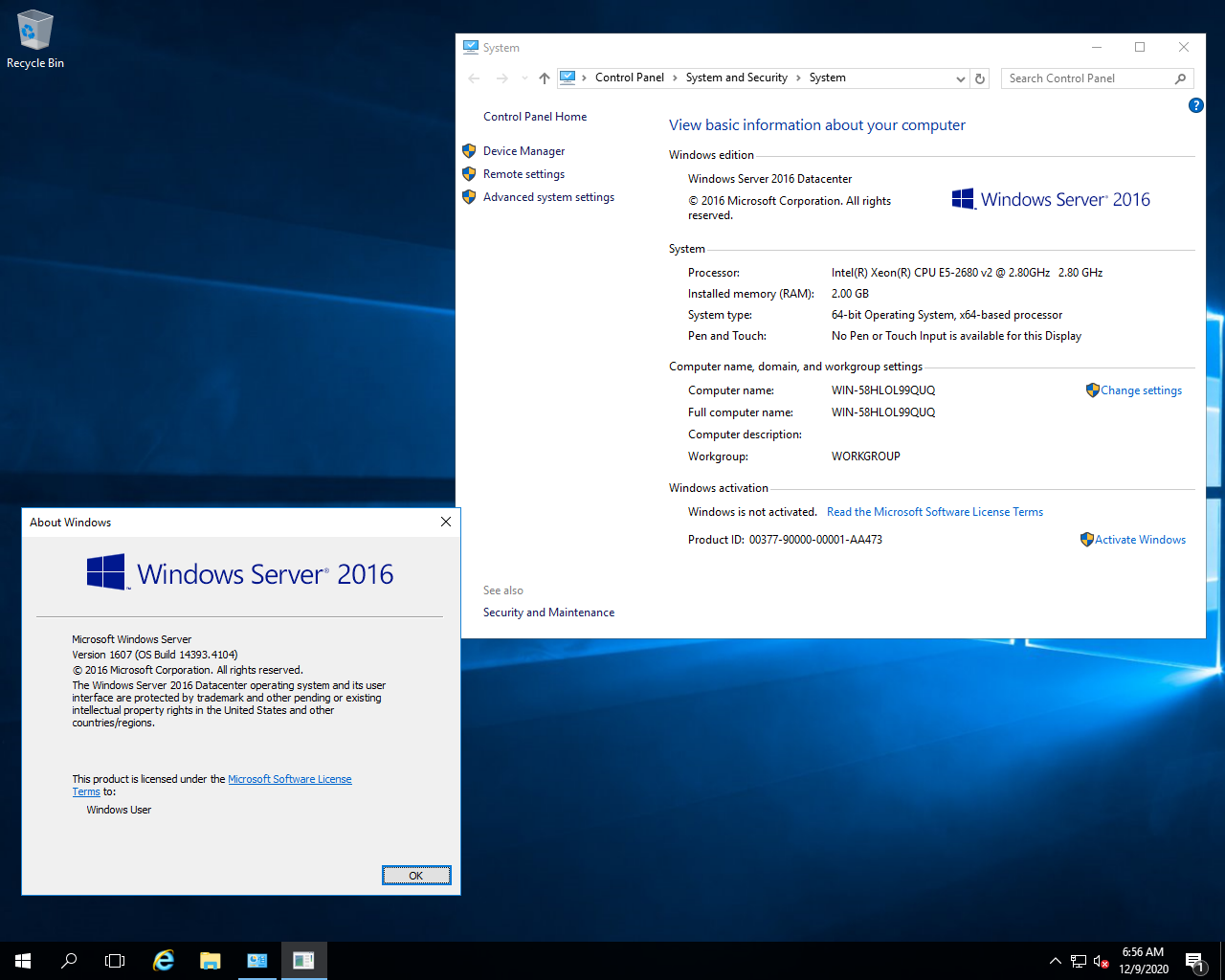
Task: Click WORKGROUP value text
Action: (x=866, y=457)
